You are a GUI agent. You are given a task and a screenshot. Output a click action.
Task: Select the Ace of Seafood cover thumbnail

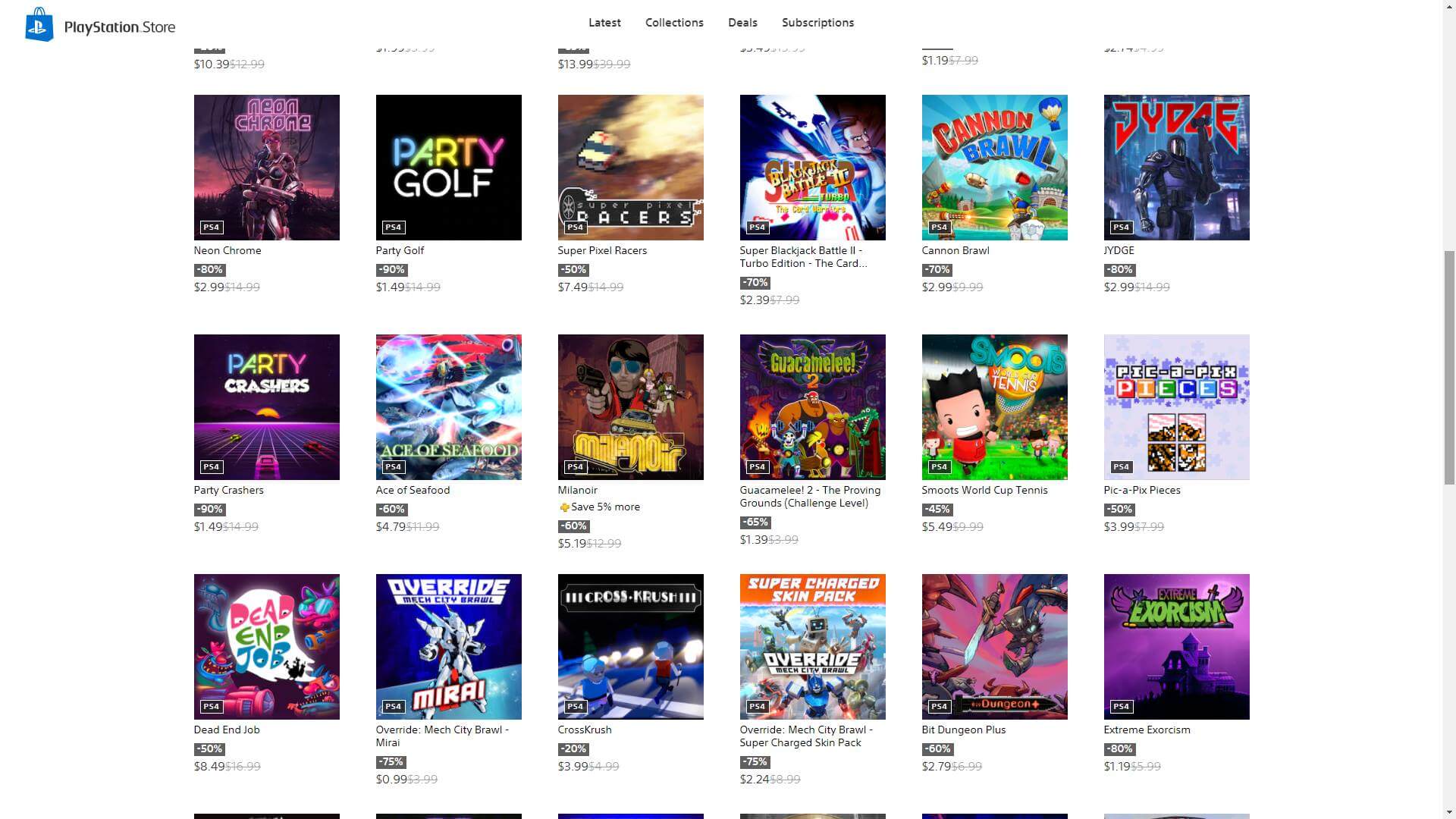(x=449, y=407)
